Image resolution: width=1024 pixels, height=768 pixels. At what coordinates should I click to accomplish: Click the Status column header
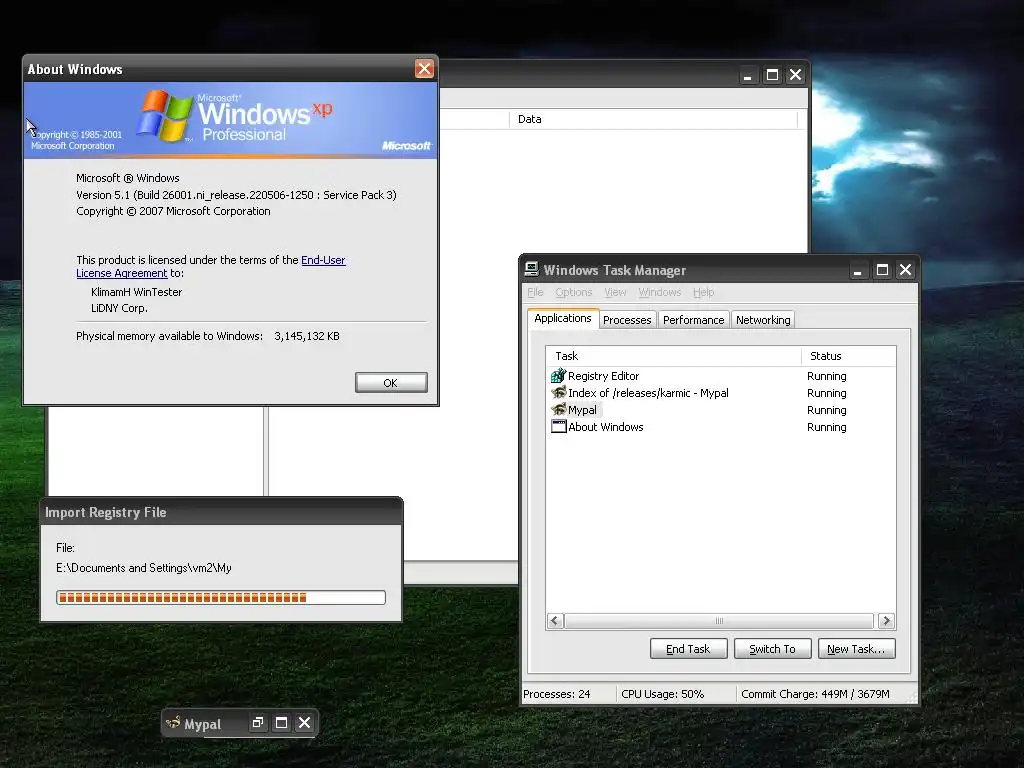point(848,356)
